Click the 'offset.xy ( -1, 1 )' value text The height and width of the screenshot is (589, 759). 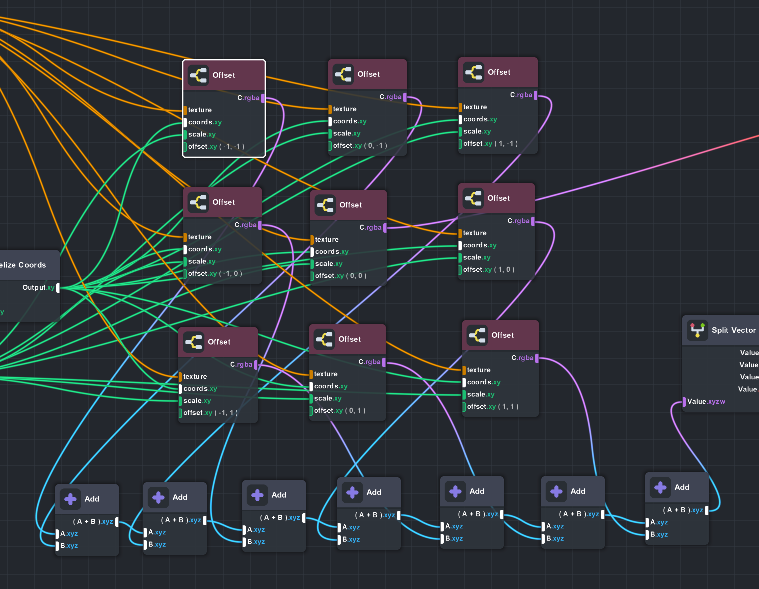tap(210, 413)
